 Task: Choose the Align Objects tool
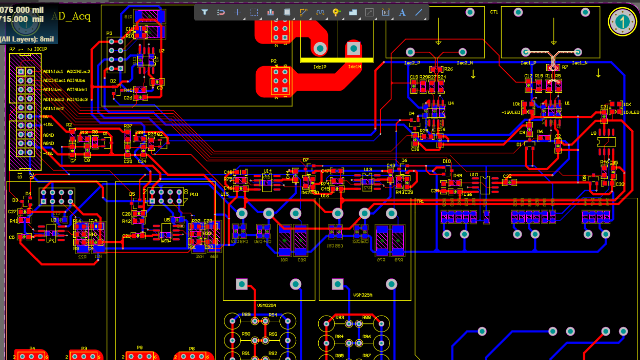click(270, 12)
